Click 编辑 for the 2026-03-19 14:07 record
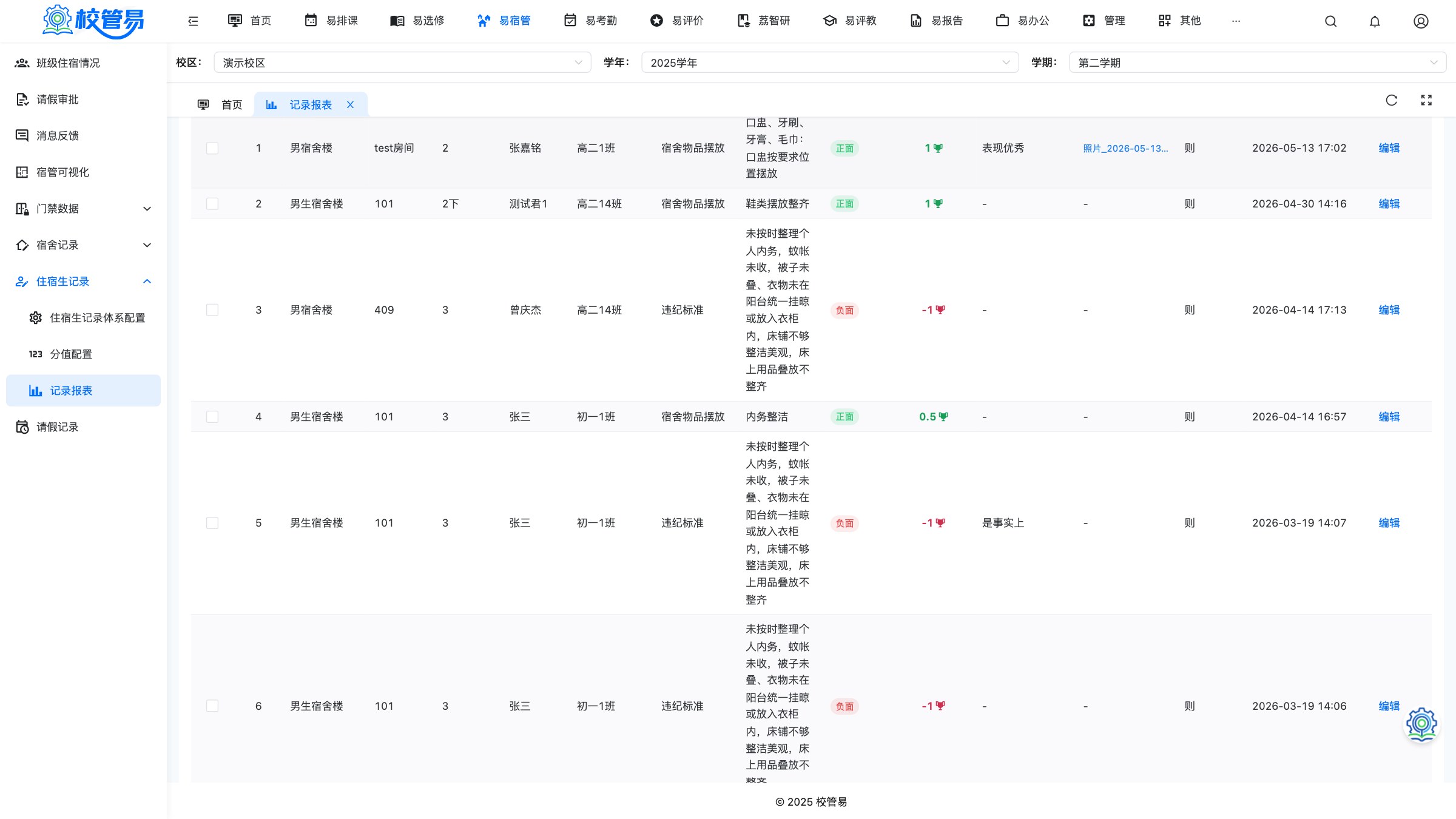This screenshot has width=1456, height=819. click(1389, 523)
